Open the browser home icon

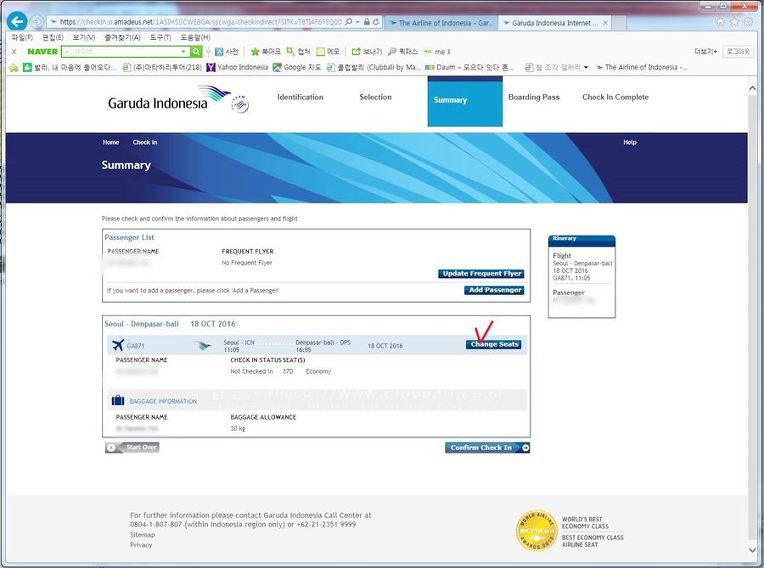(x=720, y=22)
